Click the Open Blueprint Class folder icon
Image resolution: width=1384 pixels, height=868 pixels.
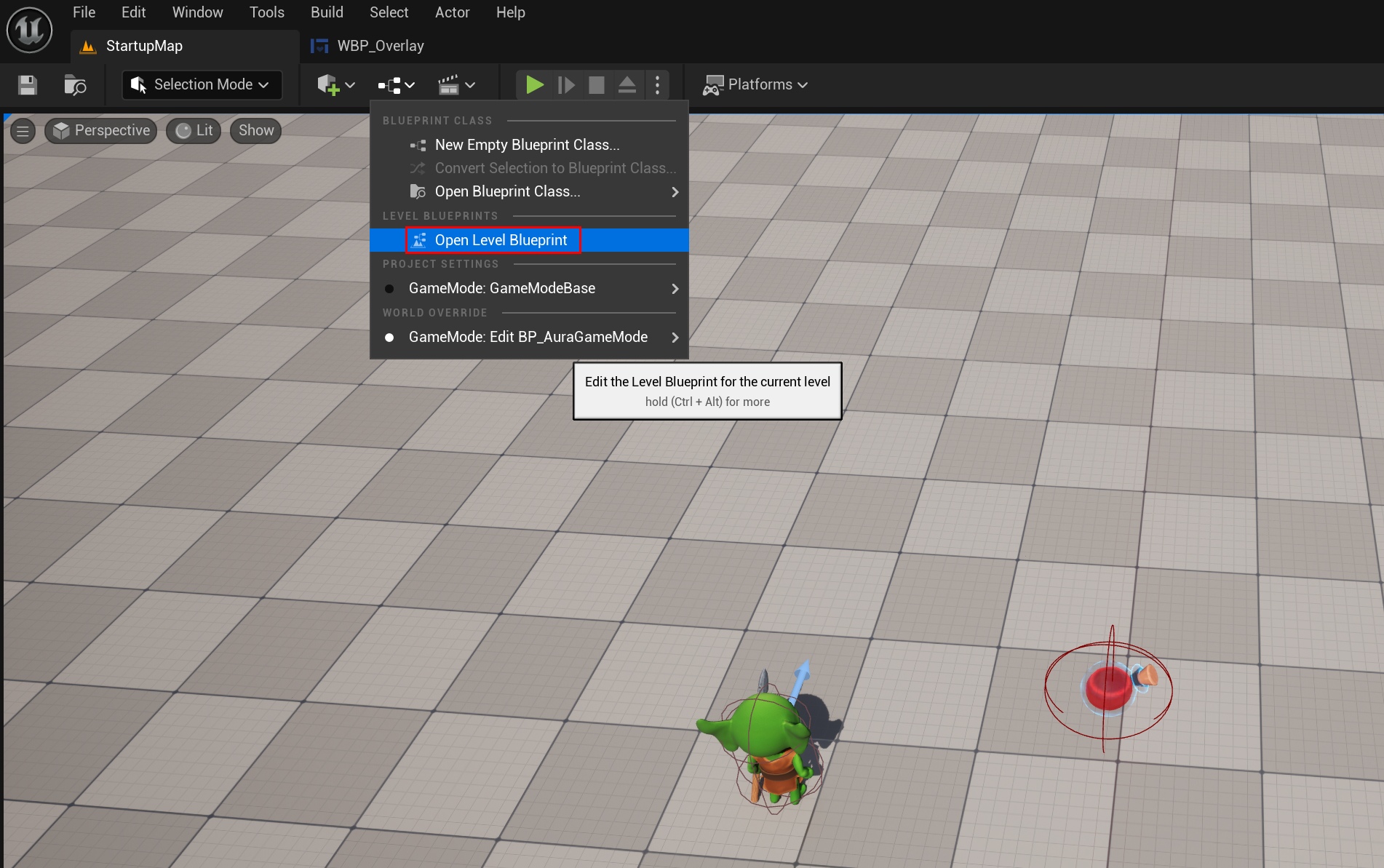[418, 191]
